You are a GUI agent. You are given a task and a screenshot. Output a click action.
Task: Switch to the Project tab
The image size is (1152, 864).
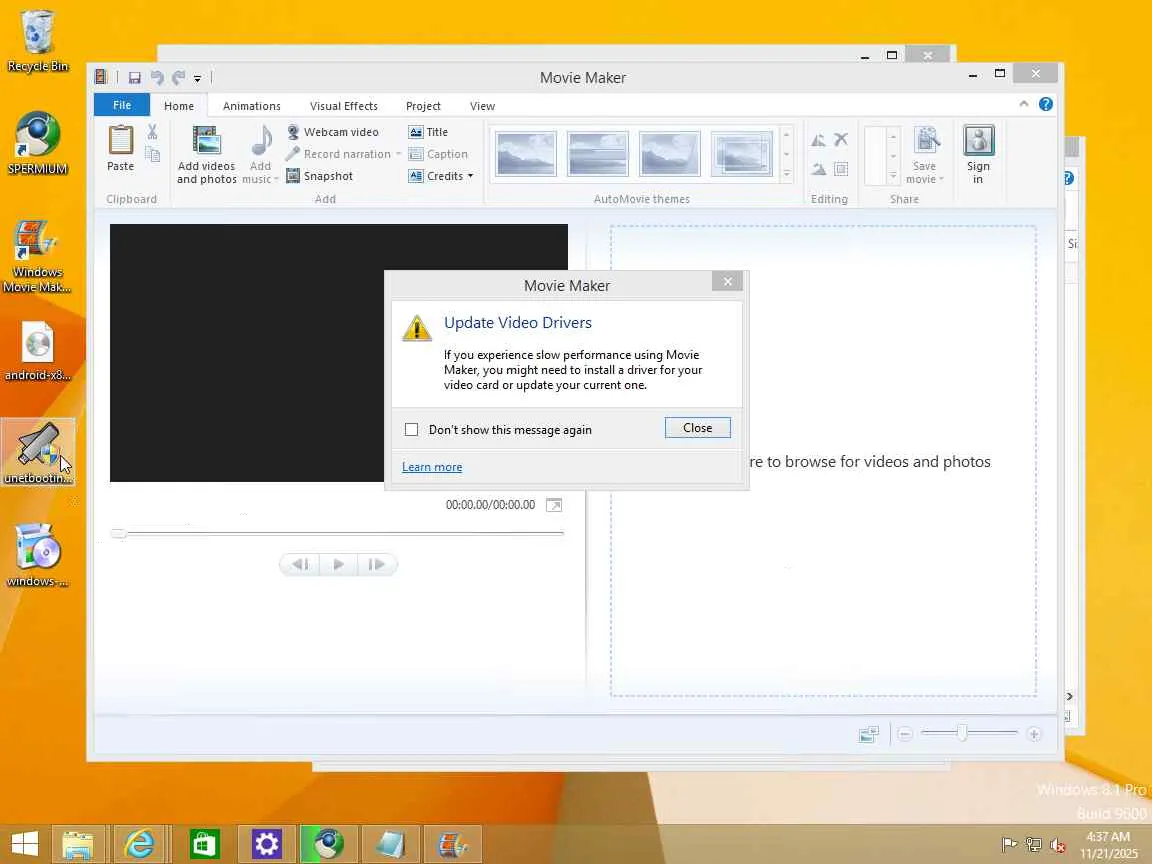coord(423,106)
